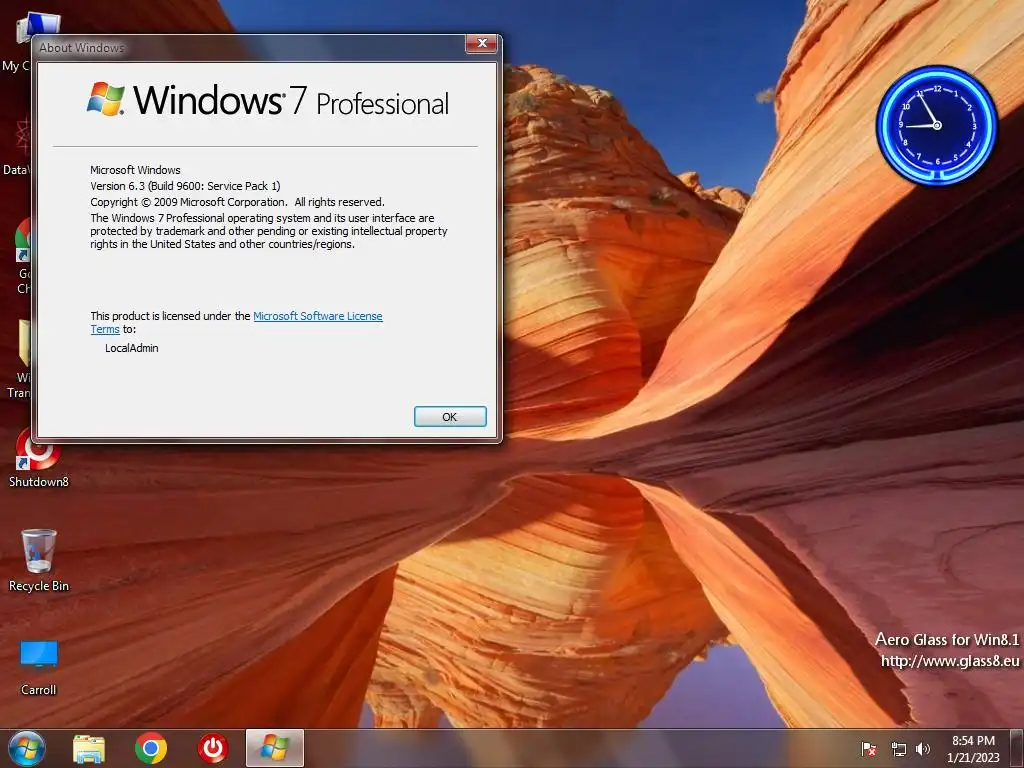Close the About Windows dialog
Image resolution: width=1024 pixels, height=768 pixels.
tap(482, 43)
